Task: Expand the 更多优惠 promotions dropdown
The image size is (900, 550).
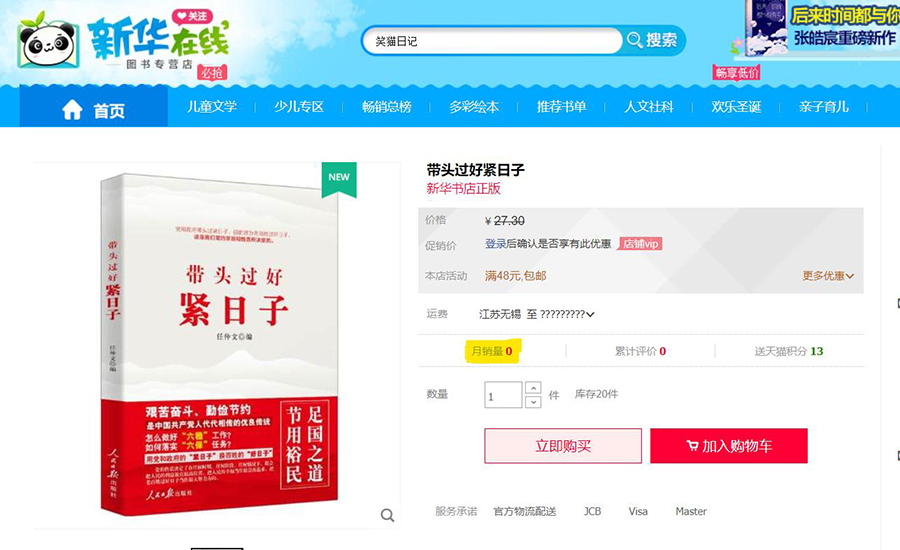Action: pyautogui.click(x=828, y=276)
